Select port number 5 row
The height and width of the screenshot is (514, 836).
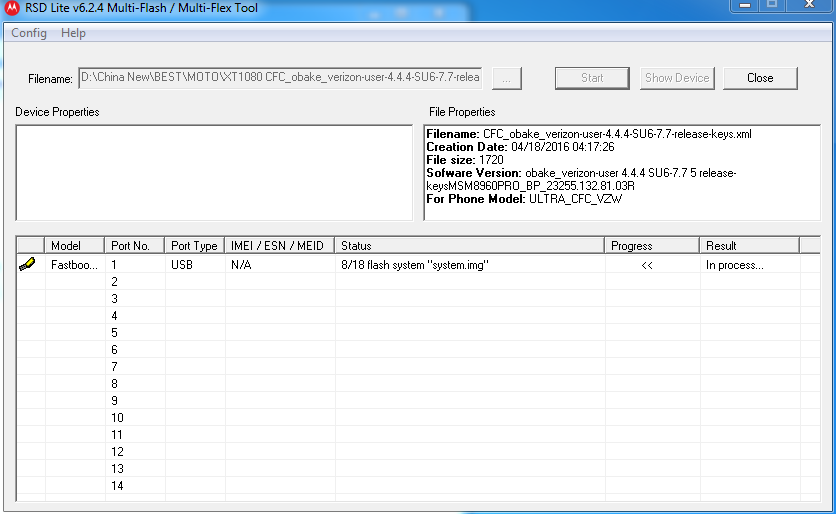coord(115,333)
